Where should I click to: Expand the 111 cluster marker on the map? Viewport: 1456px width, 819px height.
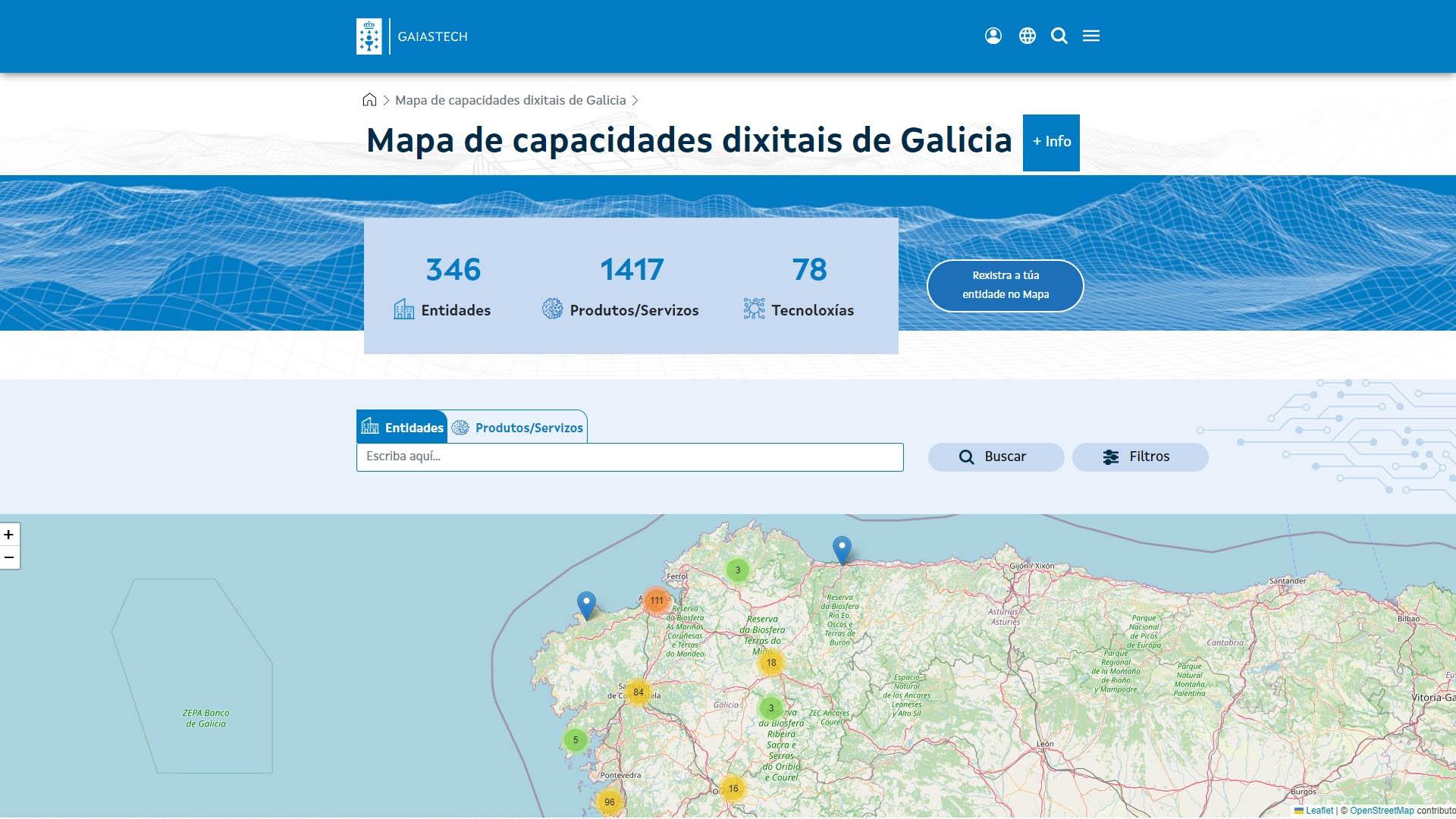coord(655,599)
